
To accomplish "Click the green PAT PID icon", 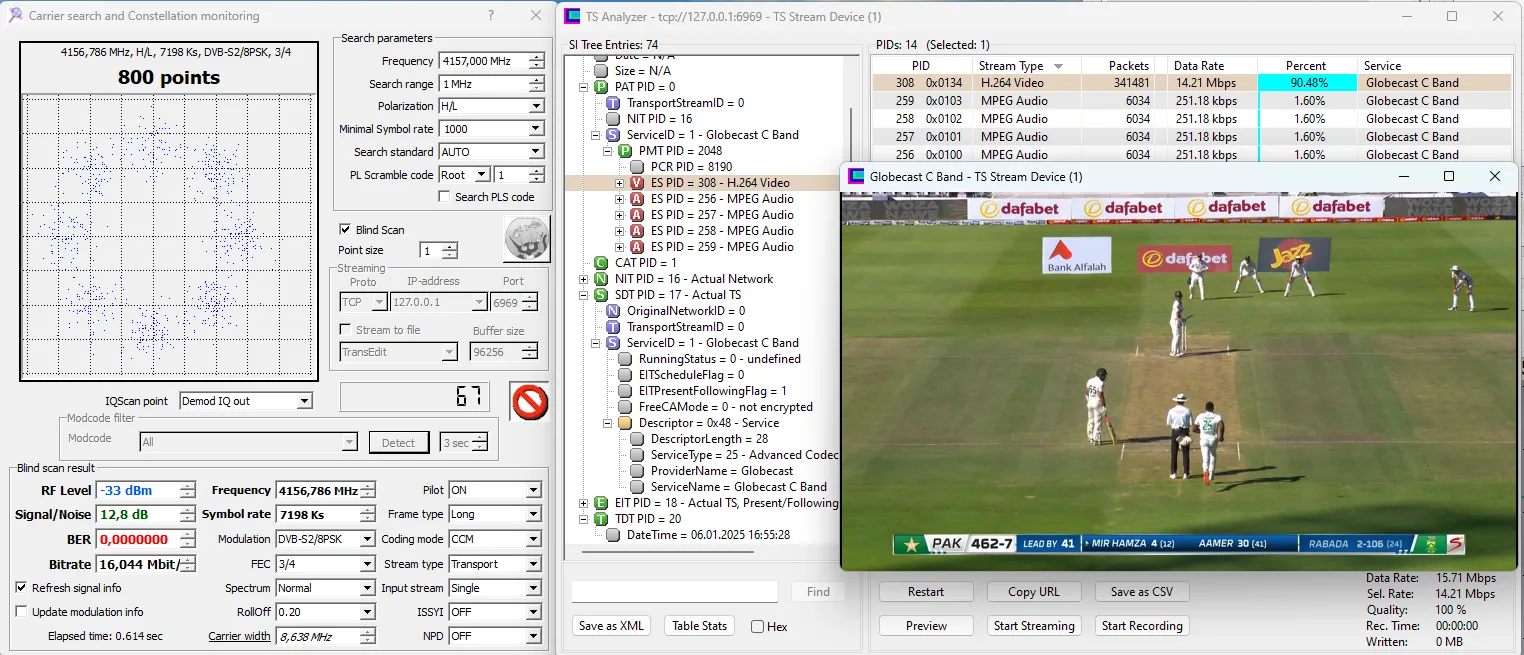I will click(601, 87).
